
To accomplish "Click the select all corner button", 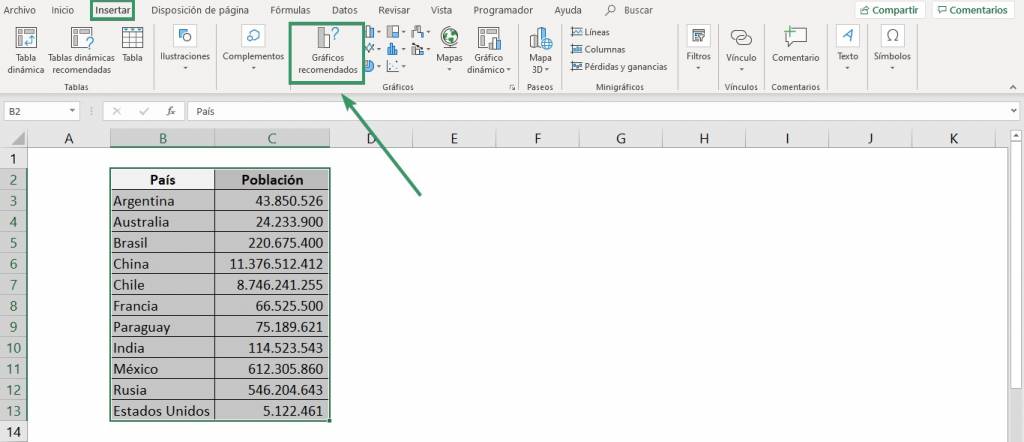I will [x=14, y=138].
